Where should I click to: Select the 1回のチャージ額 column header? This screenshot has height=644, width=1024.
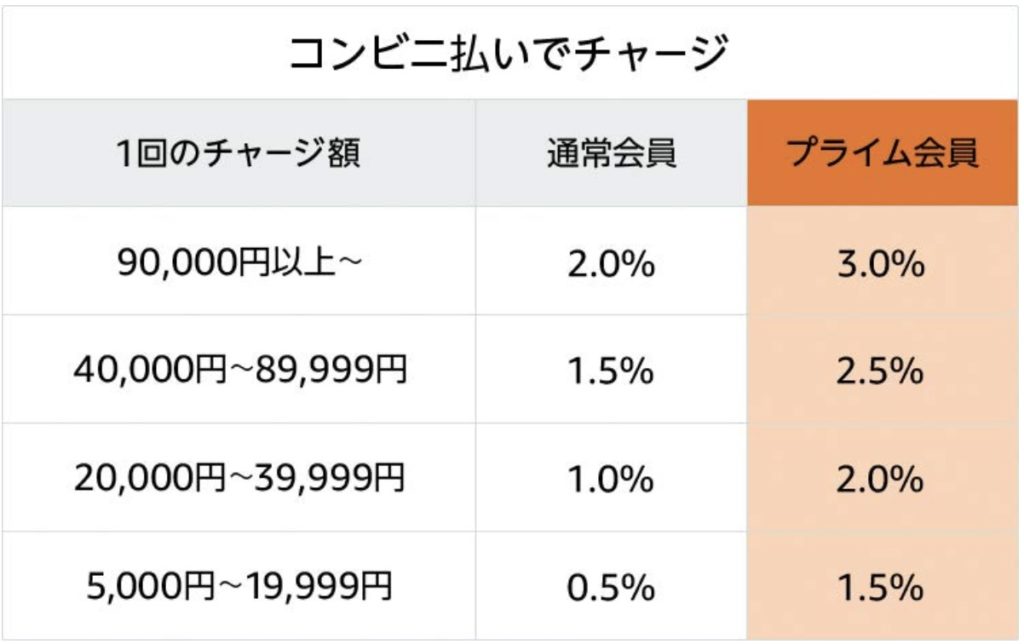pyautogui.click(x=238, y=154)
